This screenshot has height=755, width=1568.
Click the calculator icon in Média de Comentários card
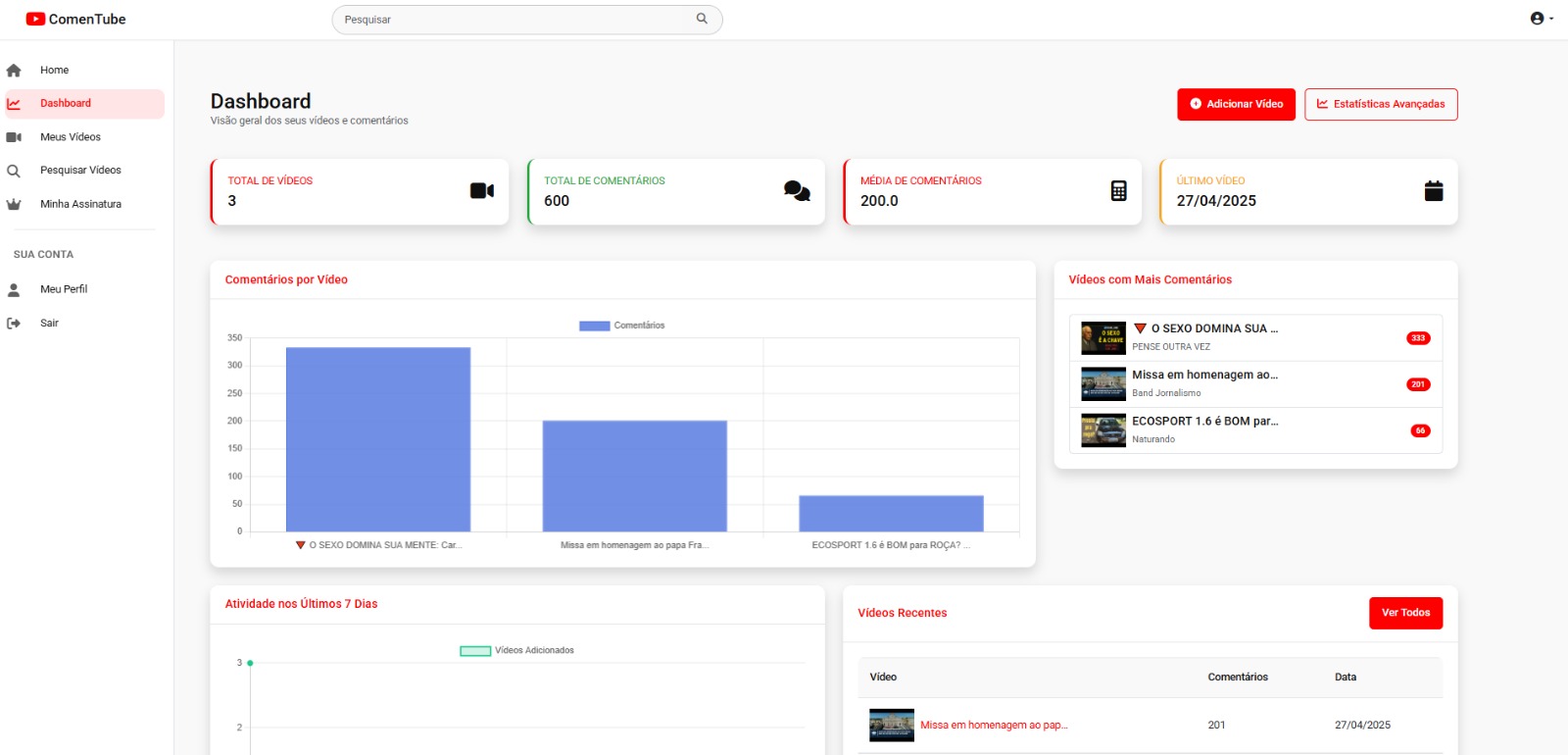point(1118,191)
